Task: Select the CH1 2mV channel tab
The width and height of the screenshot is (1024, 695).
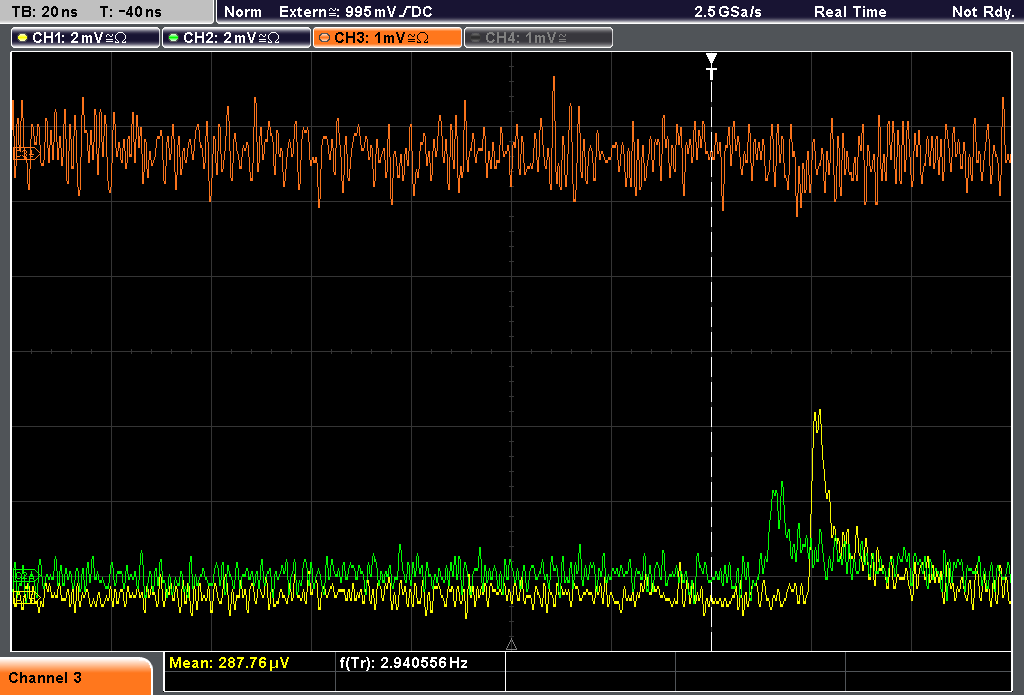Action: tap(86, 38)
